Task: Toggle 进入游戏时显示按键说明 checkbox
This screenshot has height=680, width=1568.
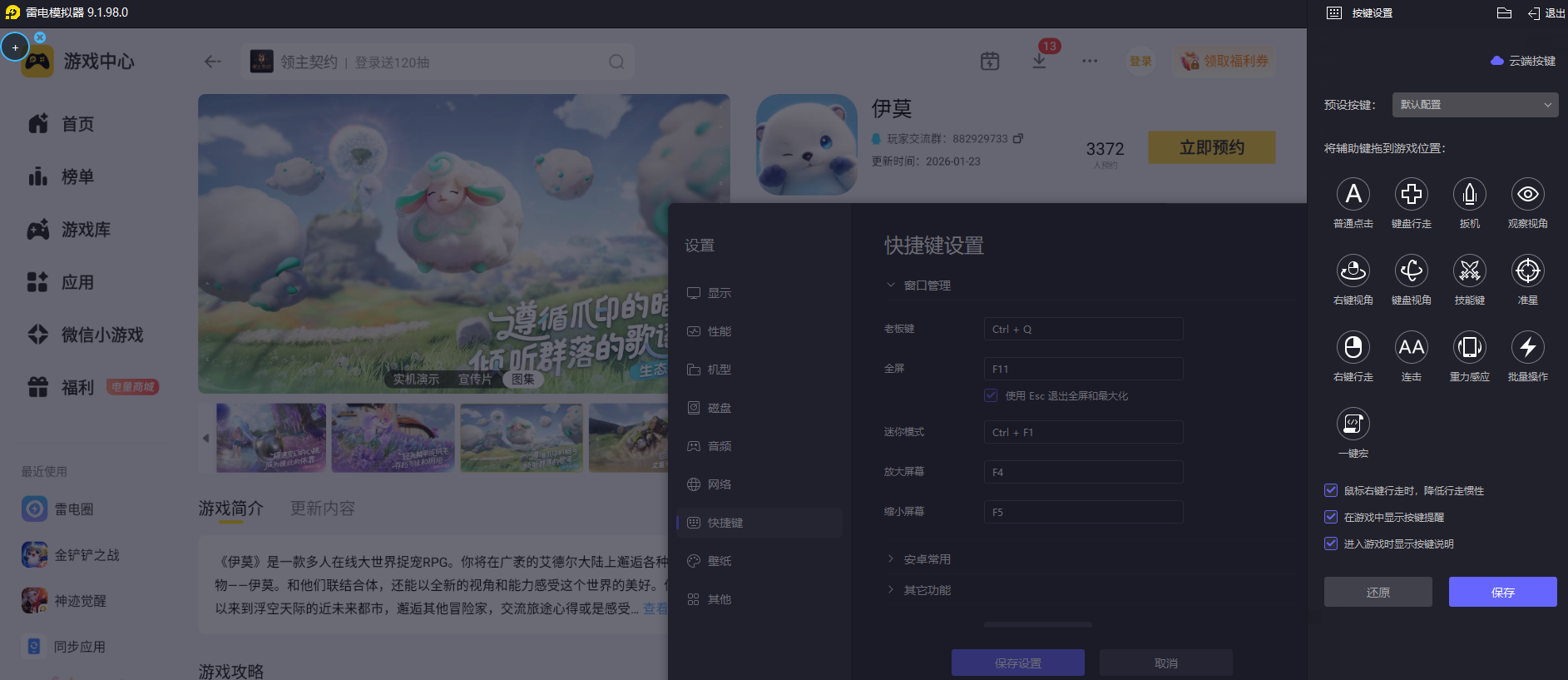Action: [1331, 544]
